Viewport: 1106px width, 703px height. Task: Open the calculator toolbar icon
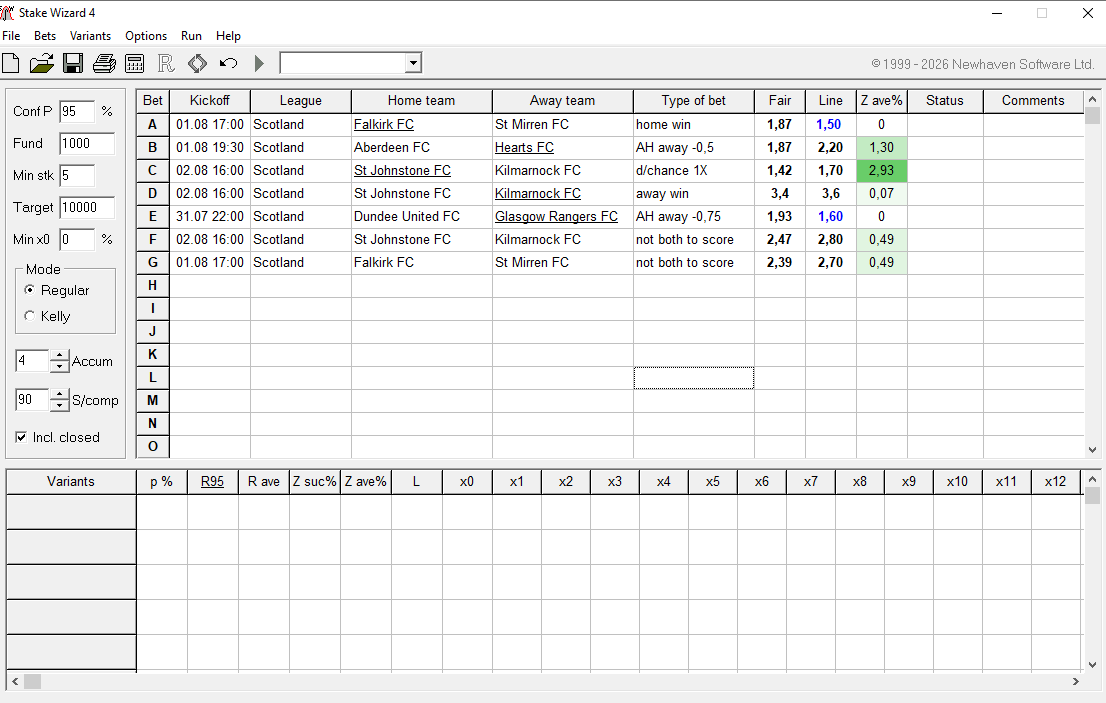click(135, 63)
